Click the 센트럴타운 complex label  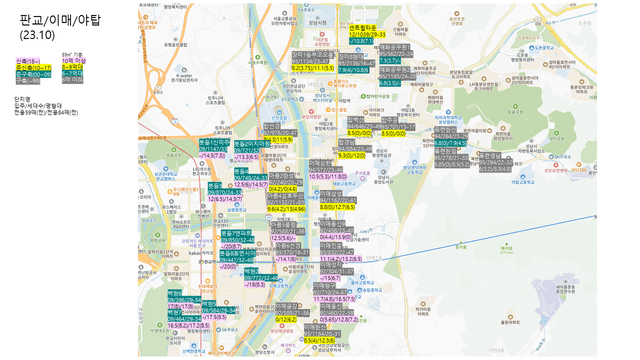click(x=362, y=28)
